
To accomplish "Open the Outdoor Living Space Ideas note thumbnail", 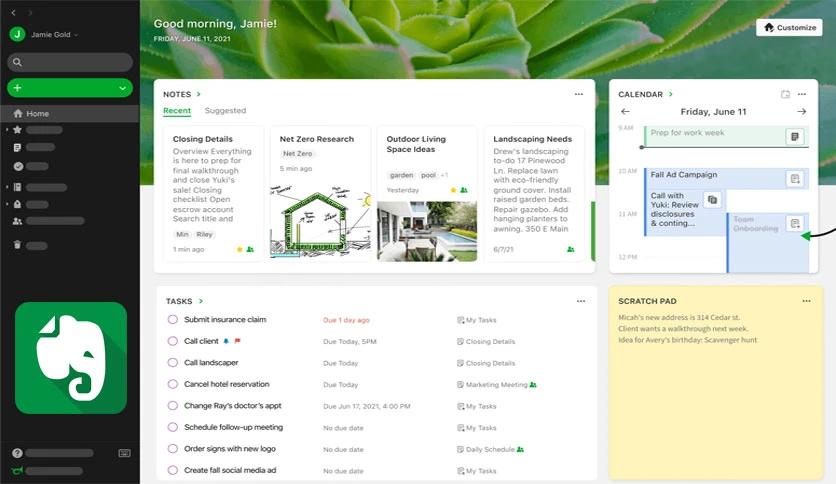I will coord(427,231).
